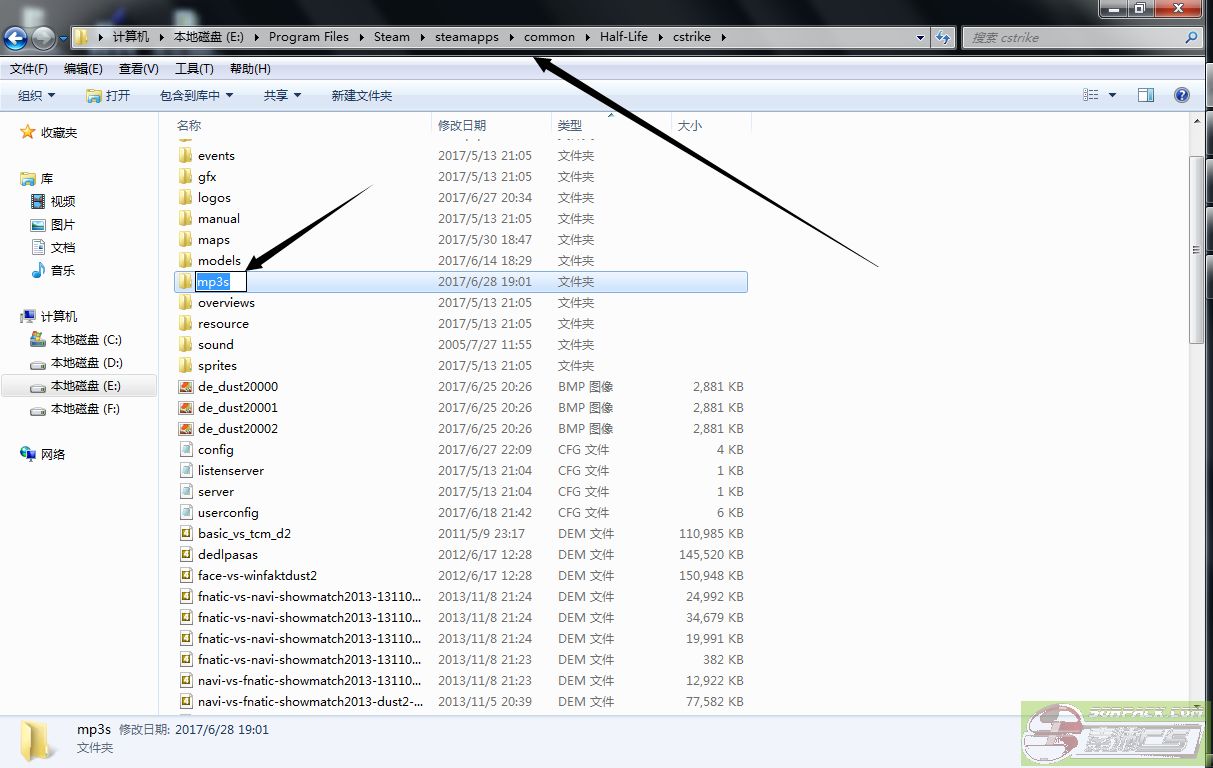This screenshot has width=1213, height=768.
Task: Click the refresh button beside address bar
Action: point(942,38)
